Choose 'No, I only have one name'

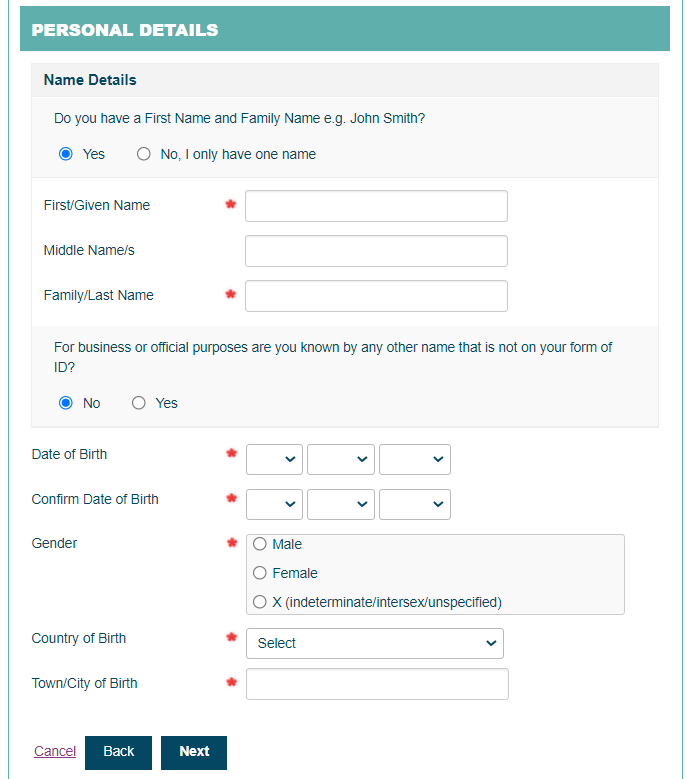[144, 154]
